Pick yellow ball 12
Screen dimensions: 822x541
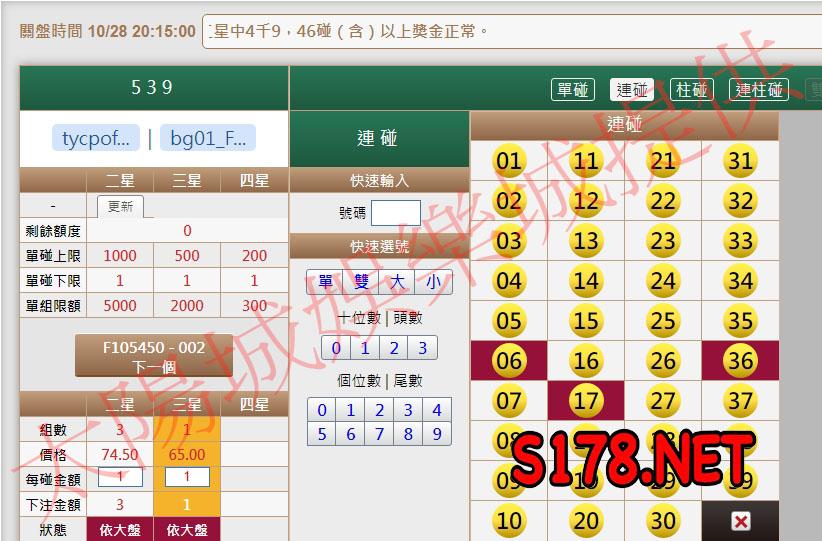586,201
